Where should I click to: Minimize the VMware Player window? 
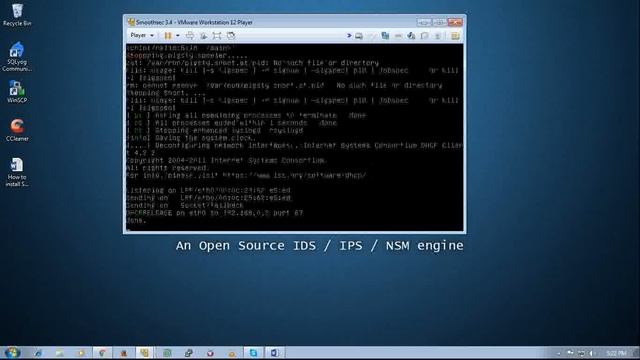click(424, 22)
